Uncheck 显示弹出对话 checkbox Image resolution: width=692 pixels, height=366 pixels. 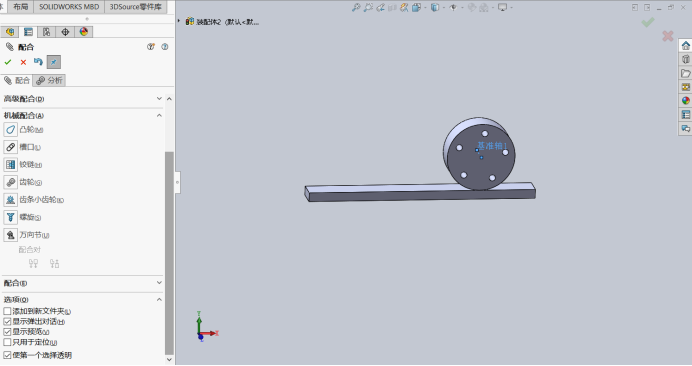click(7, 321)
